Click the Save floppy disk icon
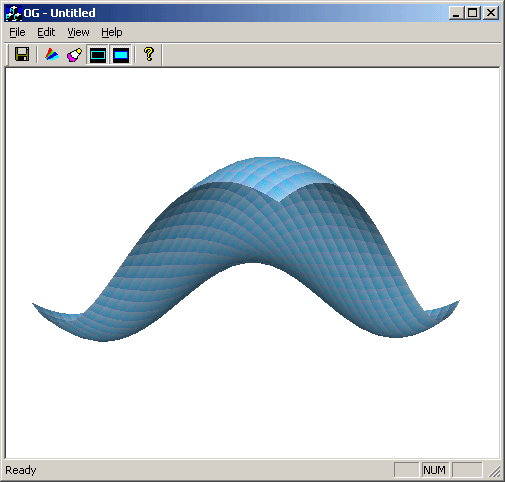The image size is (505, 482). click(x=22, y=54)
